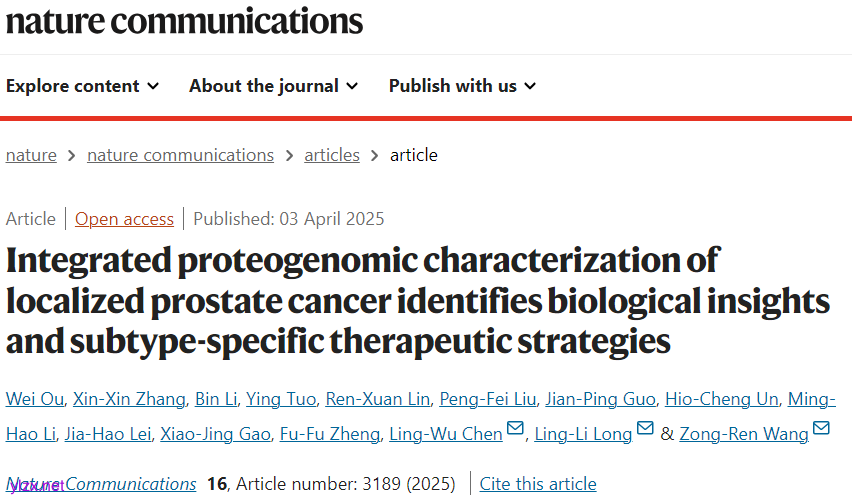Click author Ying Tuo's name
The width and height of the screenshot is (852, 501).
pyautogui.click(x=282, y=399)
